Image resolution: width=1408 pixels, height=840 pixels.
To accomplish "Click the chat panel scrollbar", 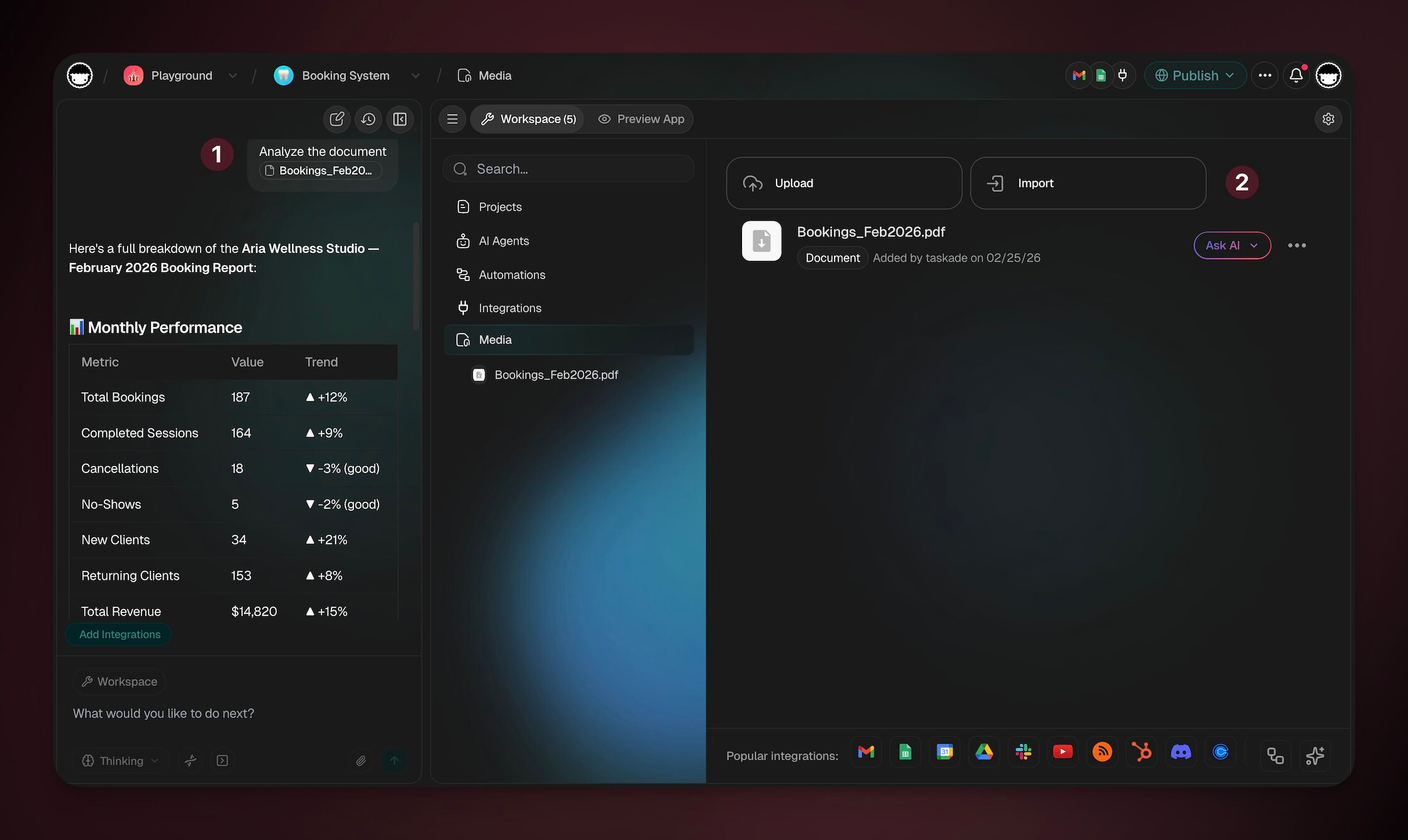I will [x=415, y=277].
